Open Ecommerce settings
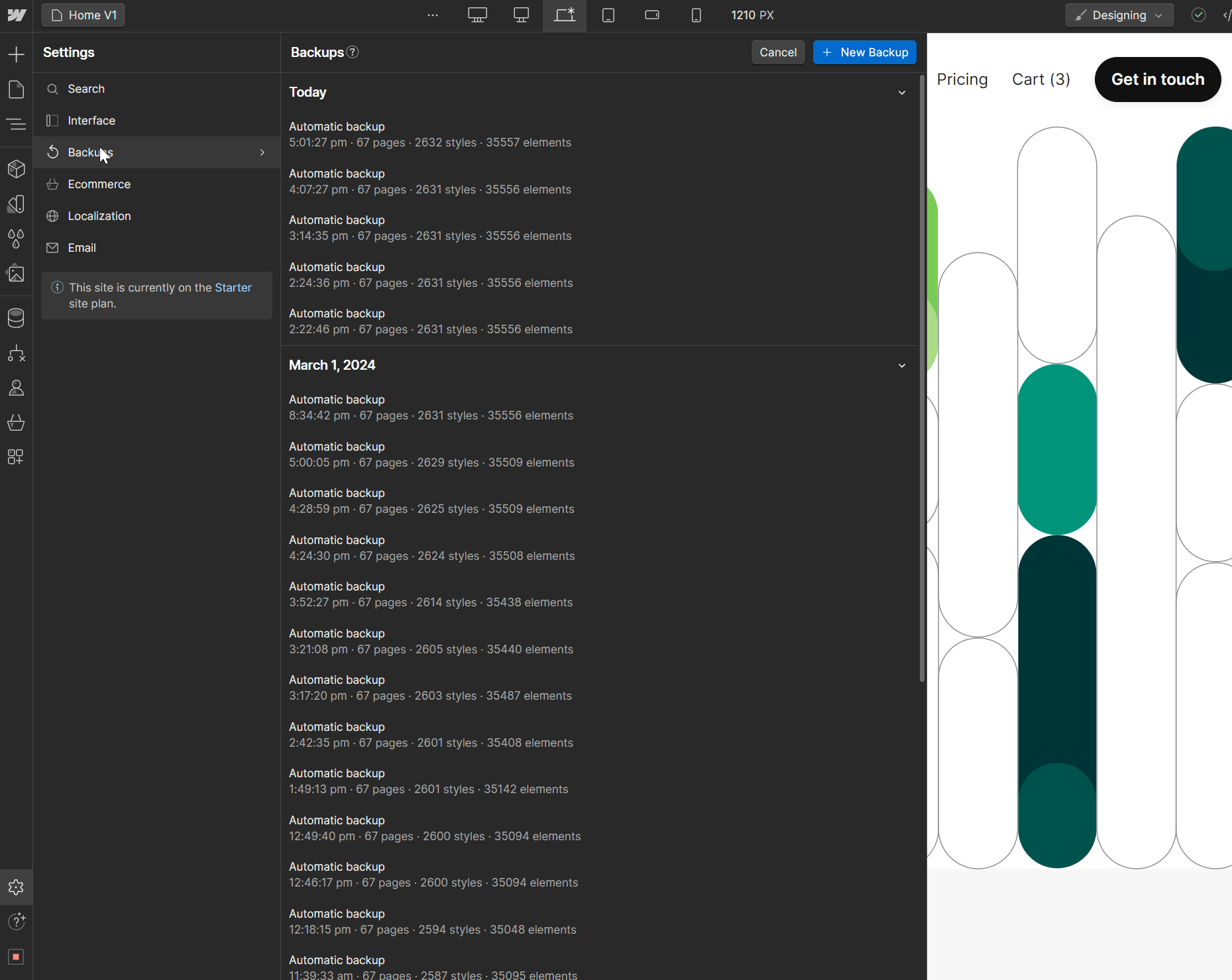The height and width of the screenshot is (980, 1232). 157,184
